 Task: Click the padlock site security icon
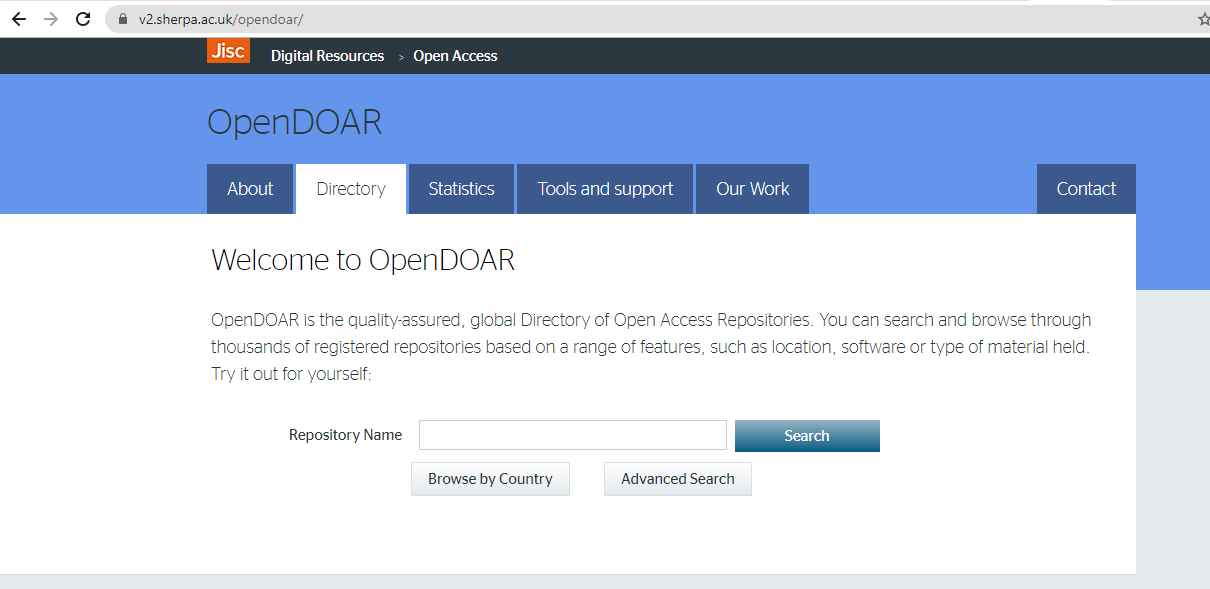(x=124, y=19)
